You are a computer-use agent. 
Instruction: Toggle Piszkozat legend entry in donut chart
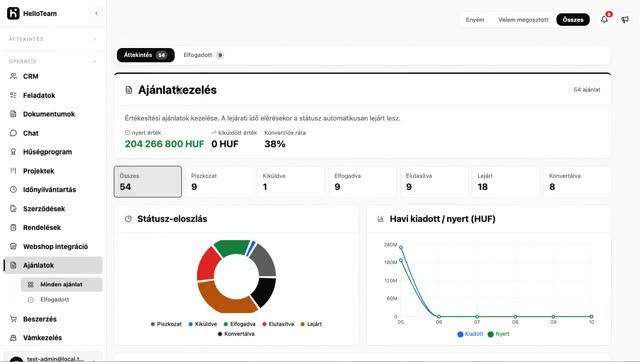point(166,324)
